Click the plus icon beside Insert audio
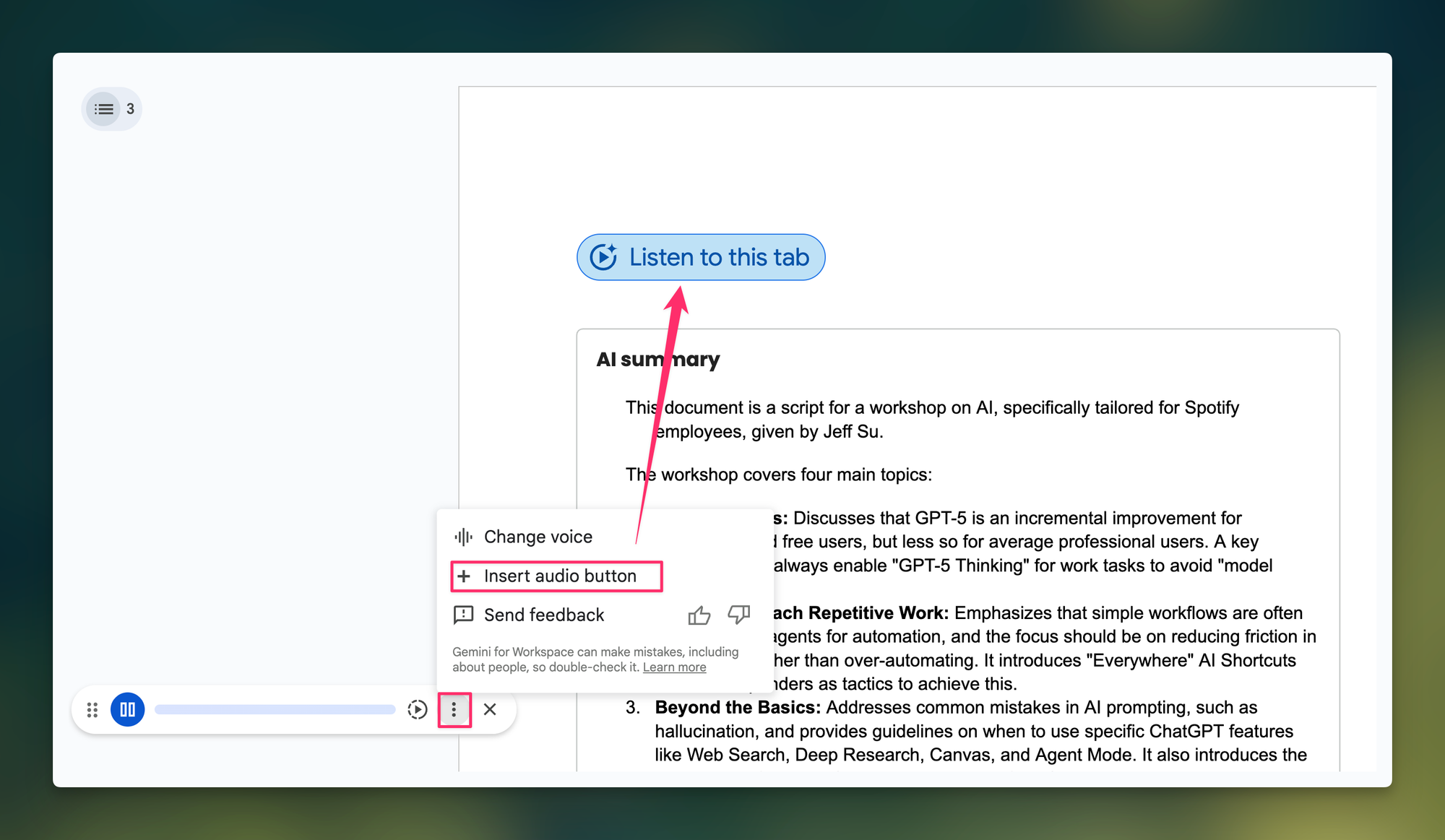The width and height of the screenshot is (1445, 840). [464, 576]
